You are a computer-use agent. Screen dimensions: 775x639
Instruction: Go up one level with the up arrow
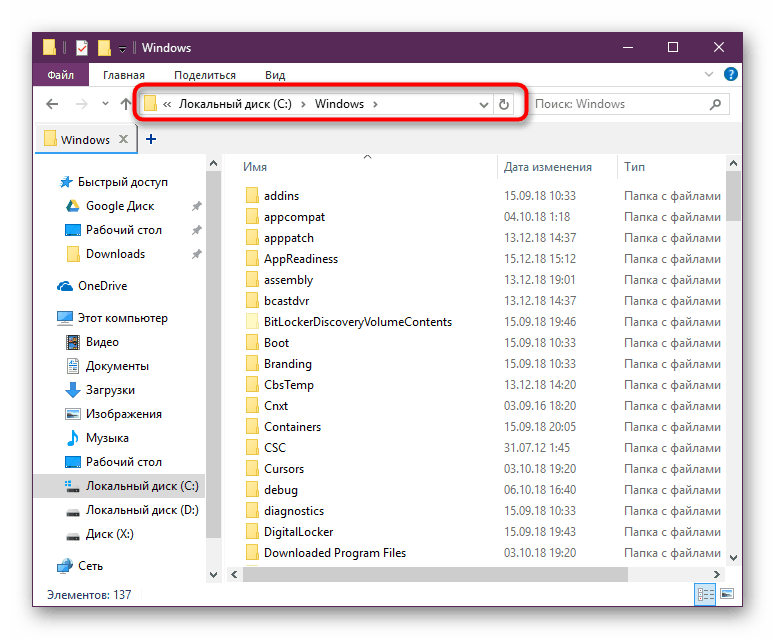coord(126,104)
